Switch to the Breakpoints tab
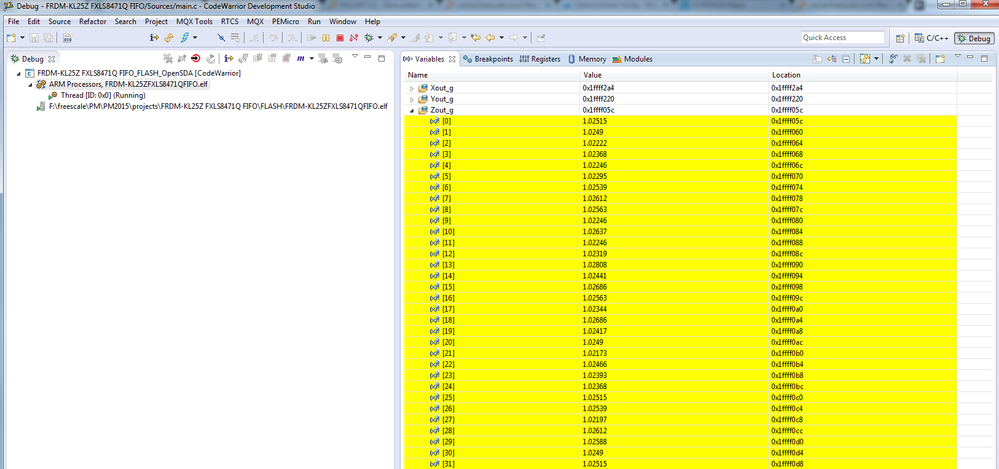The image size is (999, 469). [487, 59]
